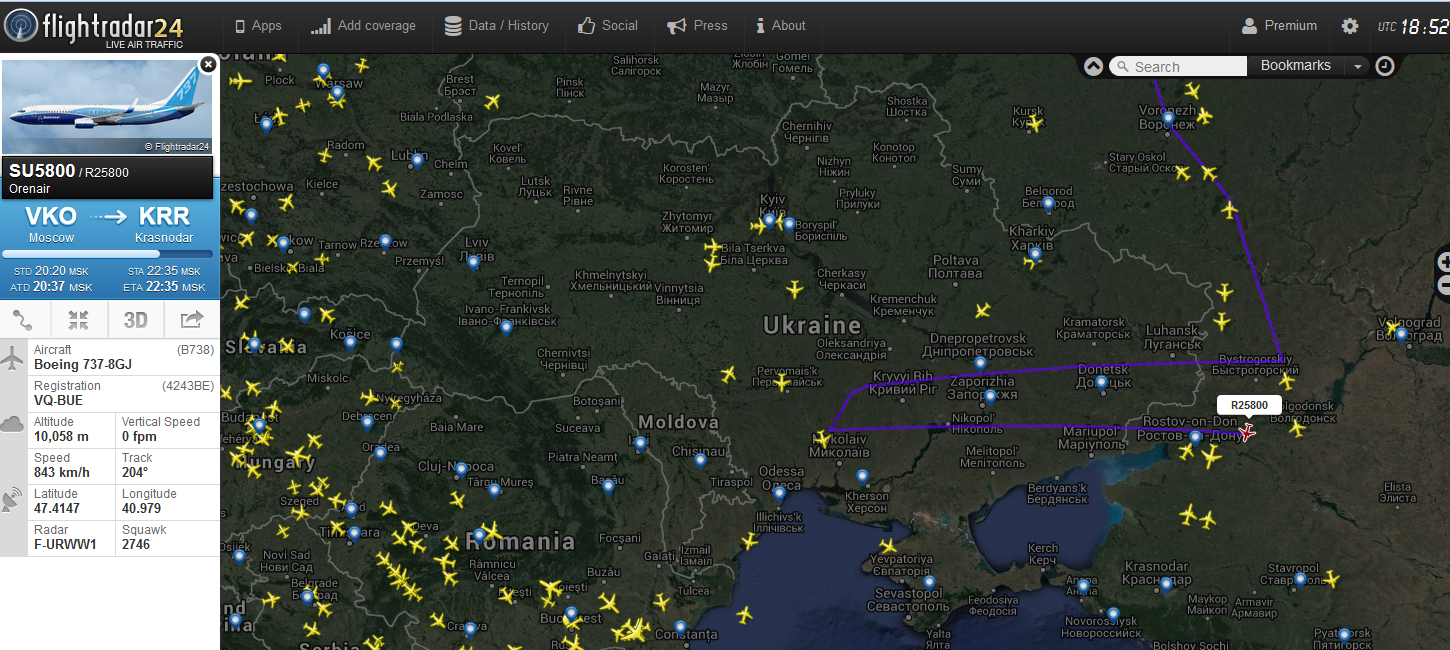Click the flight progress bar
Viewport: 1450px width, 650px height.
pos(108,255)
